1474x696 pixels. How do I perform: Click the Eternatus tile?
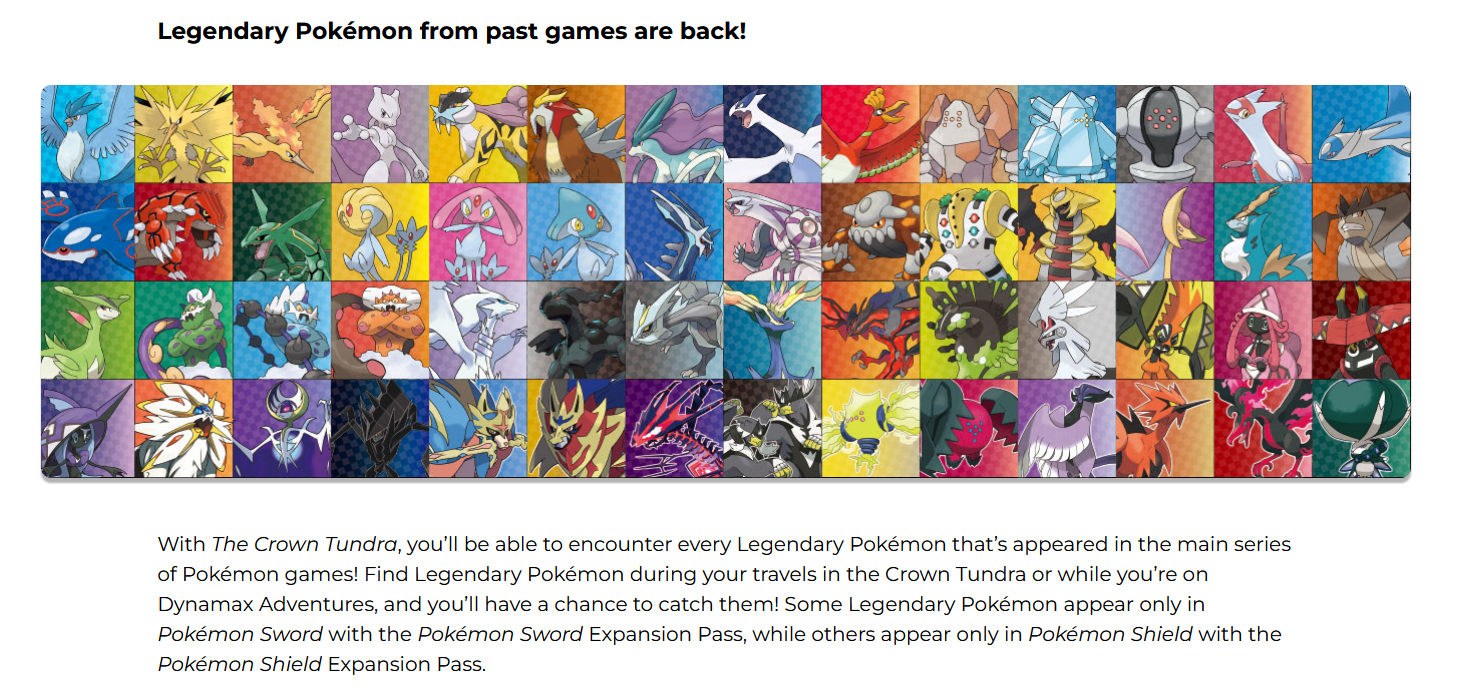(x=675, y=428)
